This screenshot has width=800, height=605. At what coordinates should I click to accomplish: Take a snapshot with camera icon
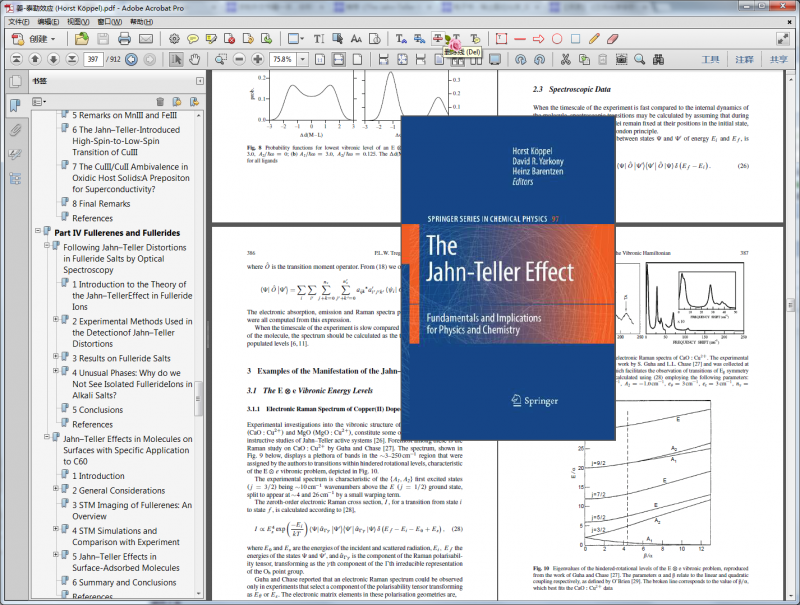(x=621, y=59)
